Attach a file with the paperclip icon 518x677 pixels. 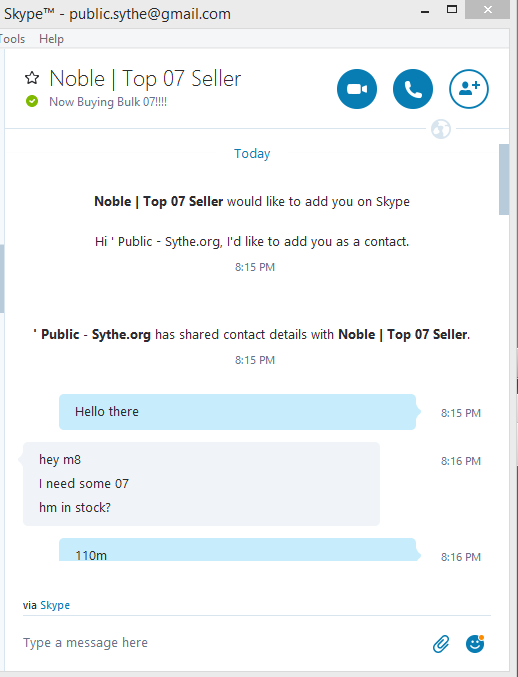441,644
